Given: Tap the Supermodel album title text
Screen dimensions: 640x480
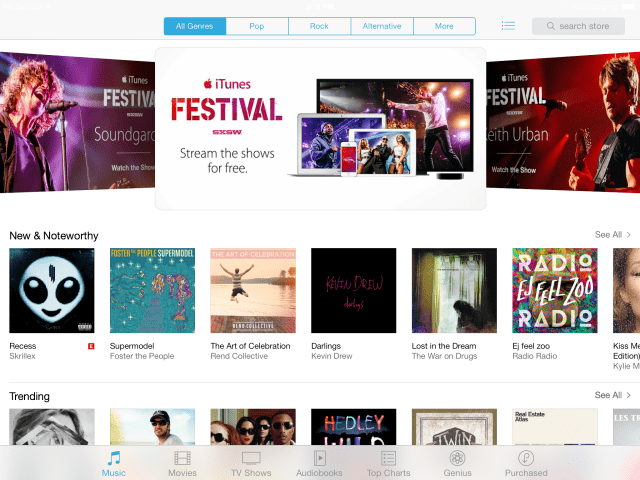Looking at the screenshot, I should [132, 346].
